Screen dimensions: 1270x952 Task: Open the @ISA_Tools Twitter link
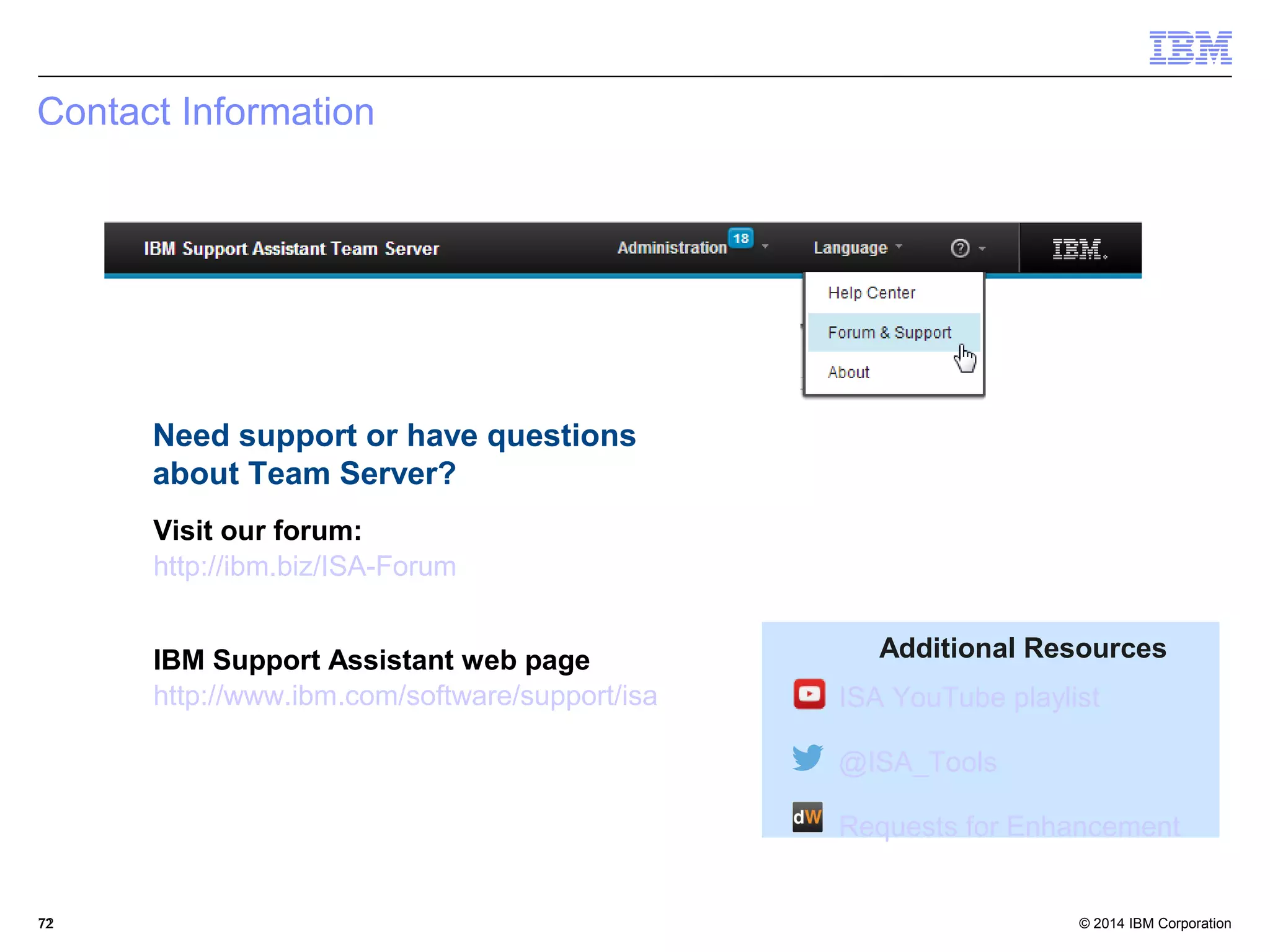pyautogui.click(x=917, y=762)
